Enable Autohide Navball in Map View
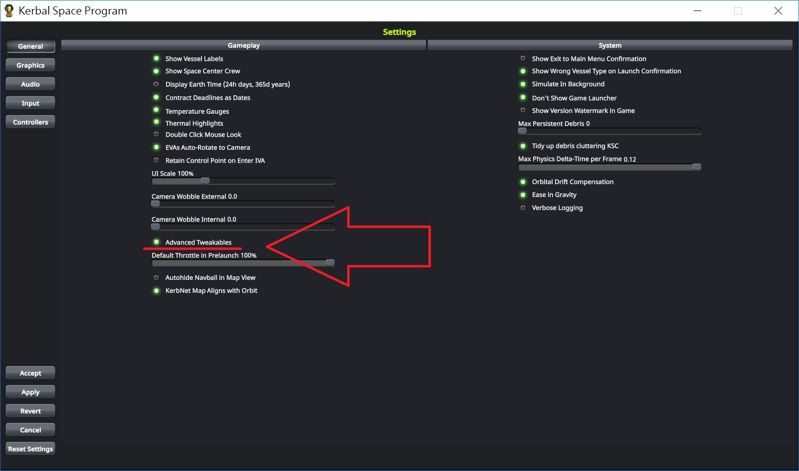799x471 pixels. pyautogui.click(x=156, y=278)
